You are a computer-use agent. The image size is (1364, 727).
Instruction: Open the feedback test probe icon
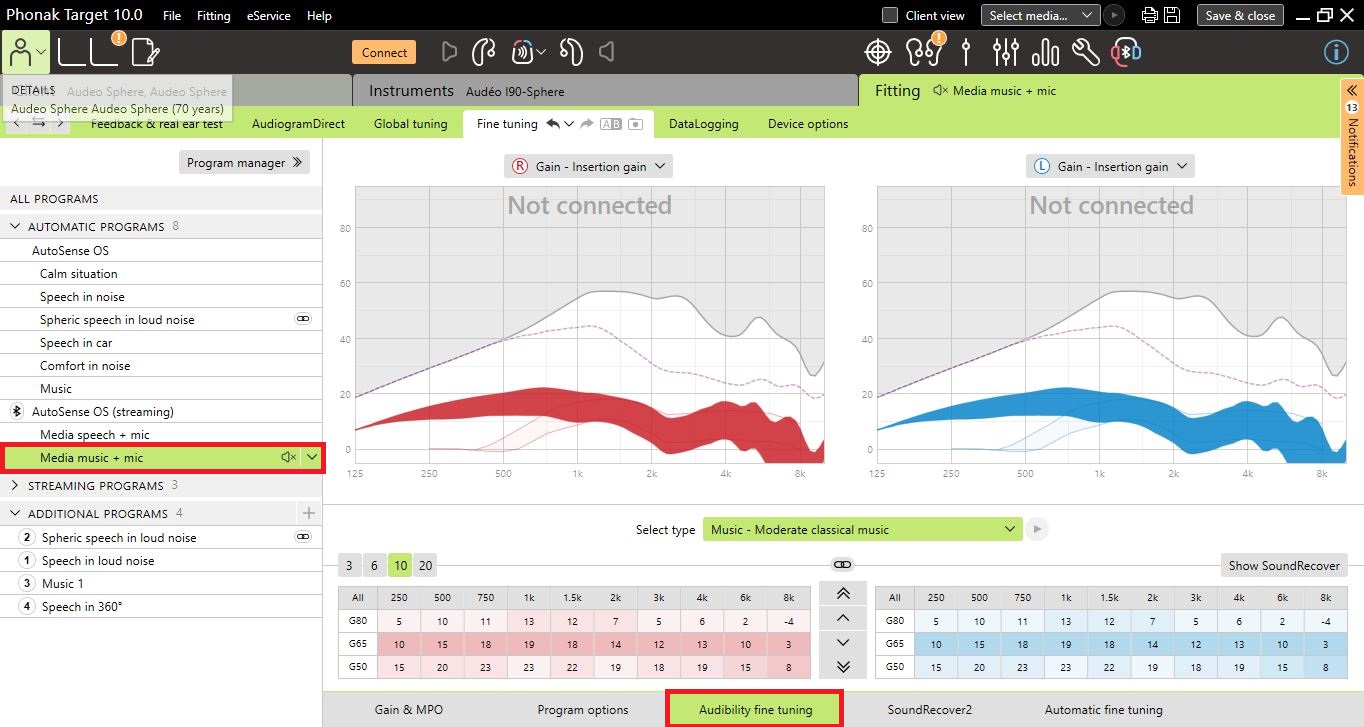(x=966, y=52)
